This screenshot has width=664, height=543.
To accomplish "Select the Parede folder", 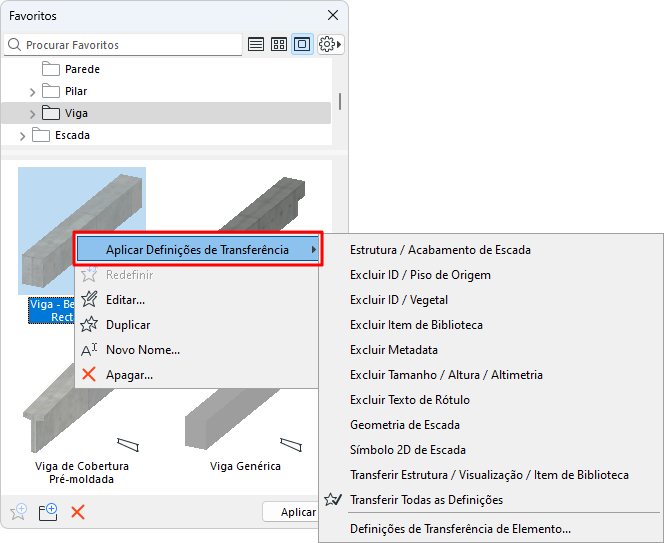I will click(x=82, y=69).
